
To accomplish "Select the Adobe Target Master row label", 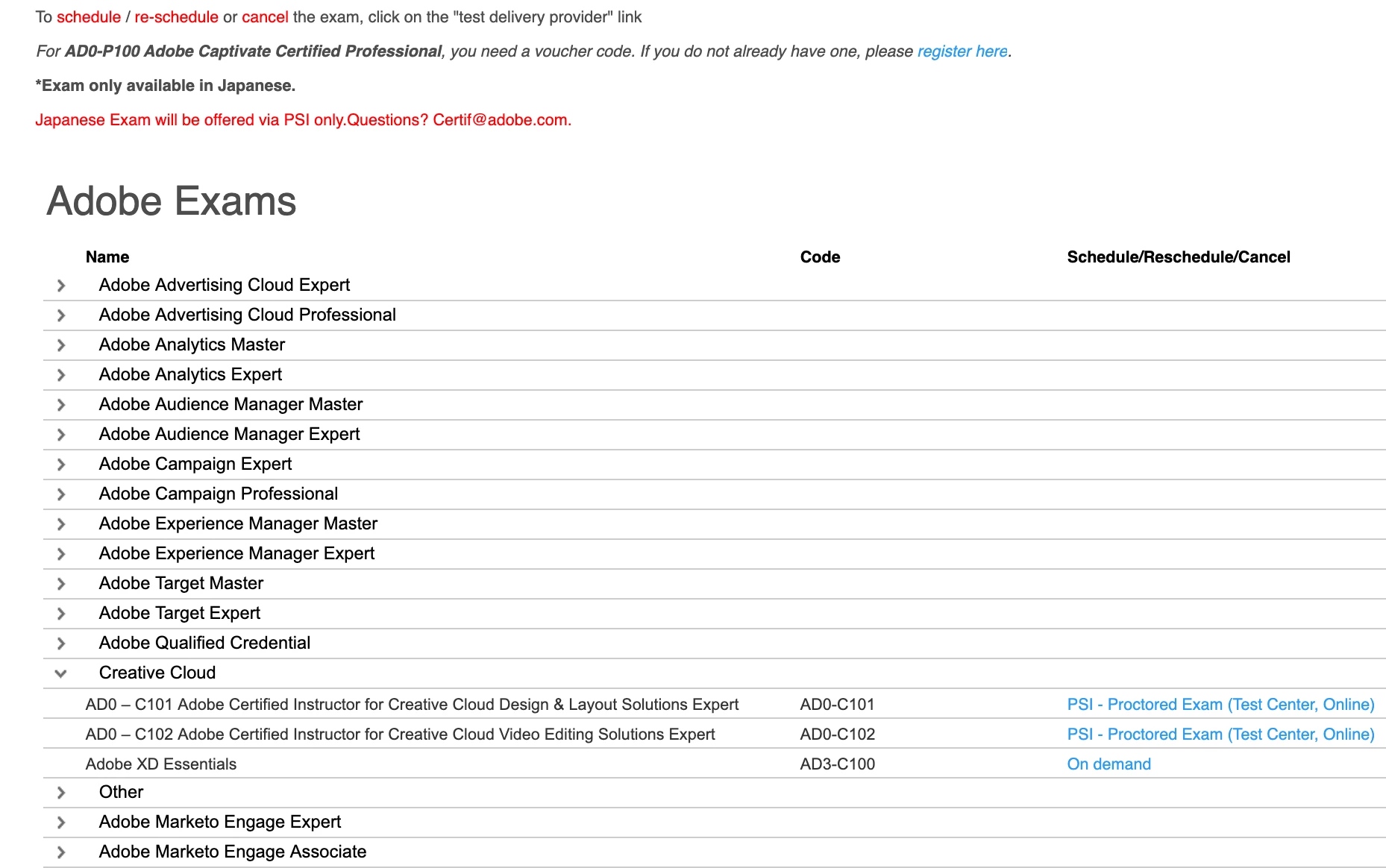I will click(181, 583).
